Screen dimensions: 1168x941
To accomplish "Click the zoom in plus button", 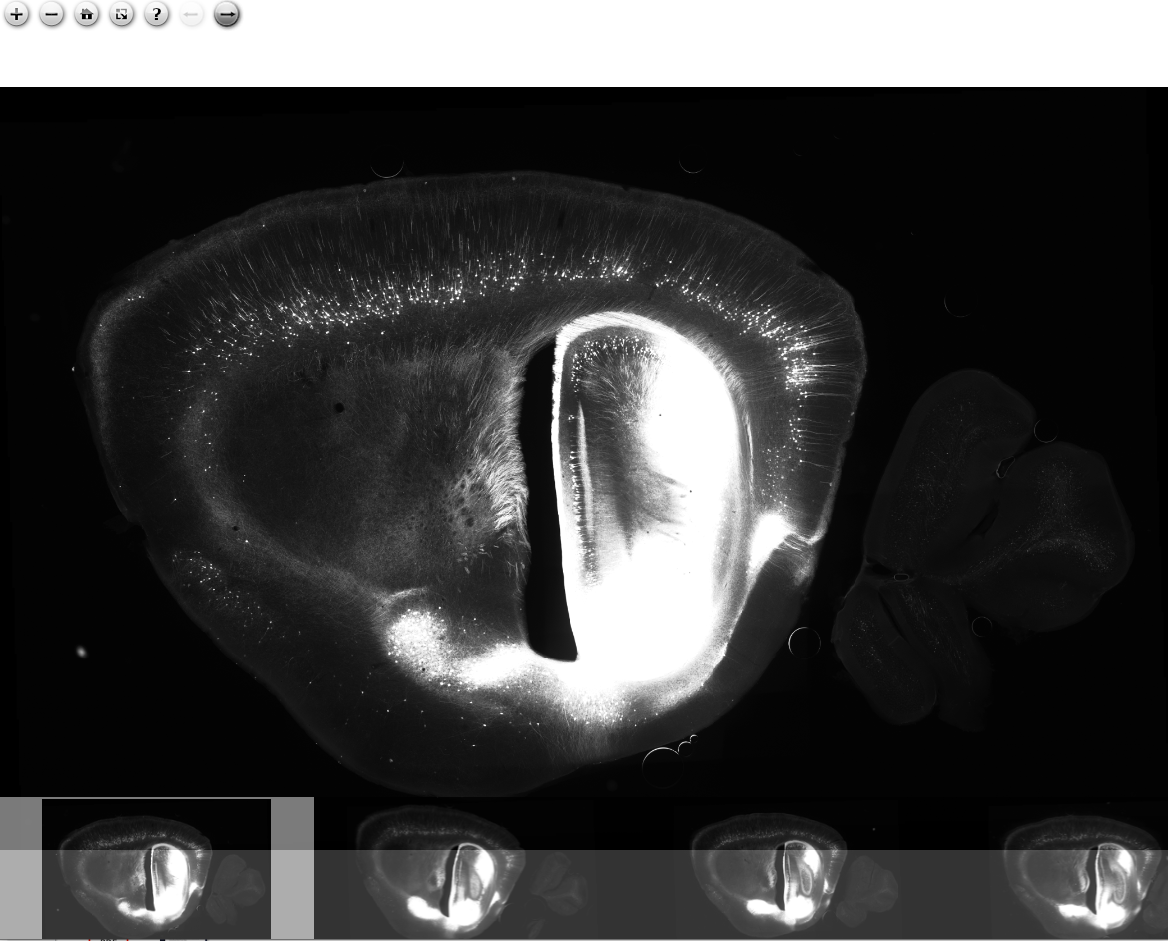I will [x=18, y=15].
